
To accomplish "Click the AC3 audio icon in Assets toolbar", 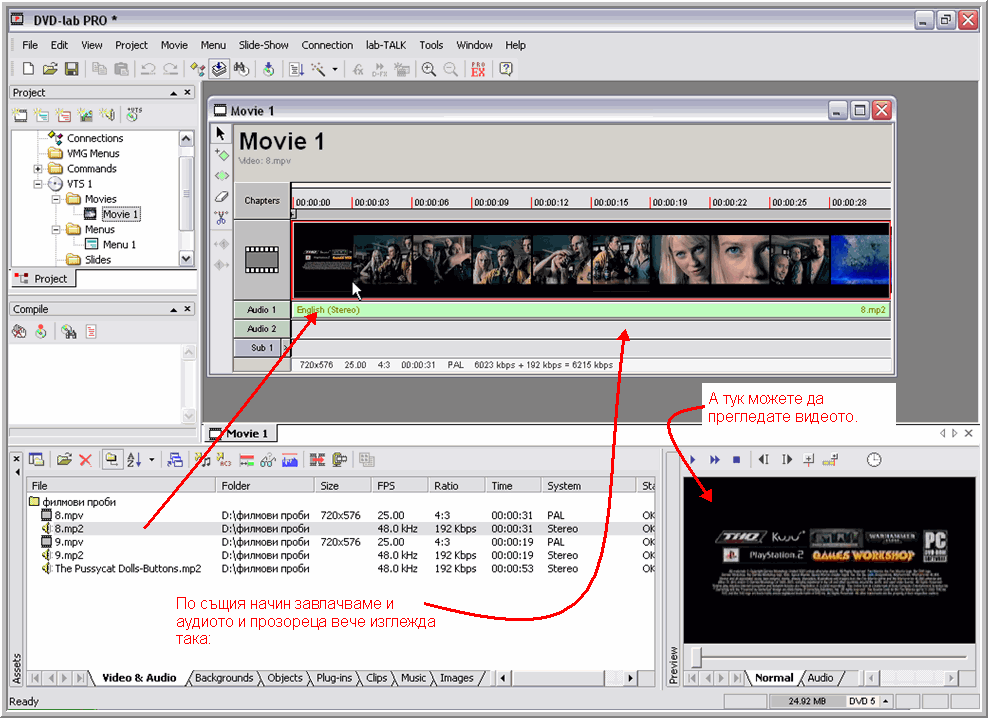I will pyautogui.click(x=224, y=460).
